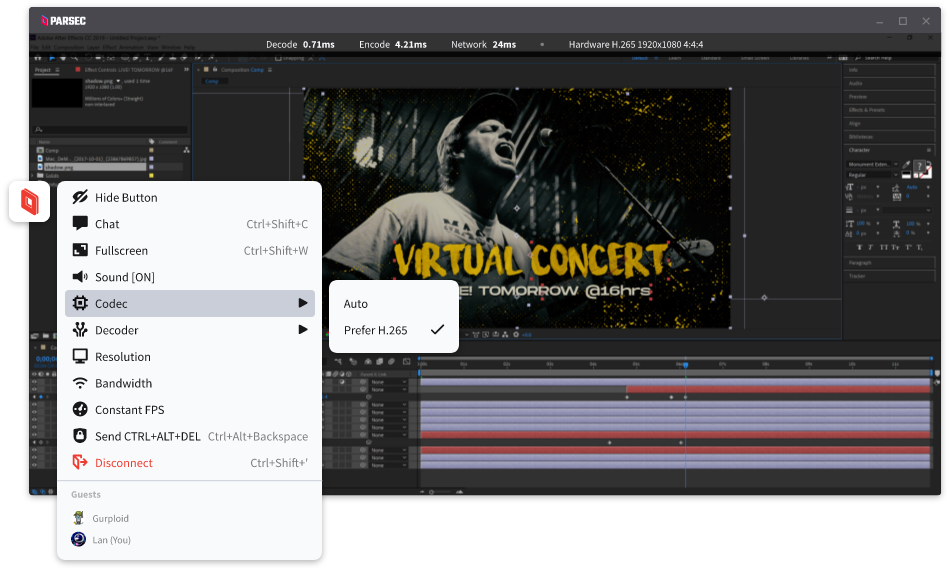Open the Resolution menu entry

tap(190, 356)
